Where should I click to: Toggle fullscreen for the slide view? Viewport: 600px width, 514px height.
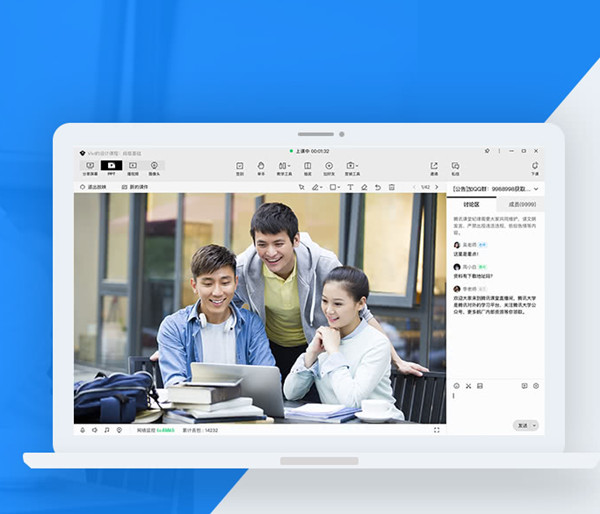pos(437,430)
